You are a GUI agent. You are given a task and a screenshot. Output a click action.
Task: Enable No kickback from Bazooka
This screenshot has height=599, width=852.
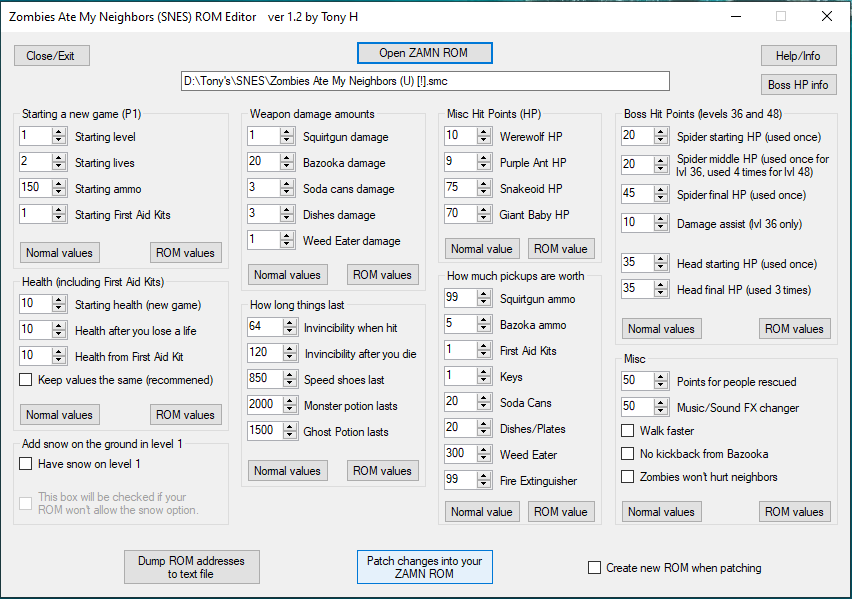click(628, 454)
